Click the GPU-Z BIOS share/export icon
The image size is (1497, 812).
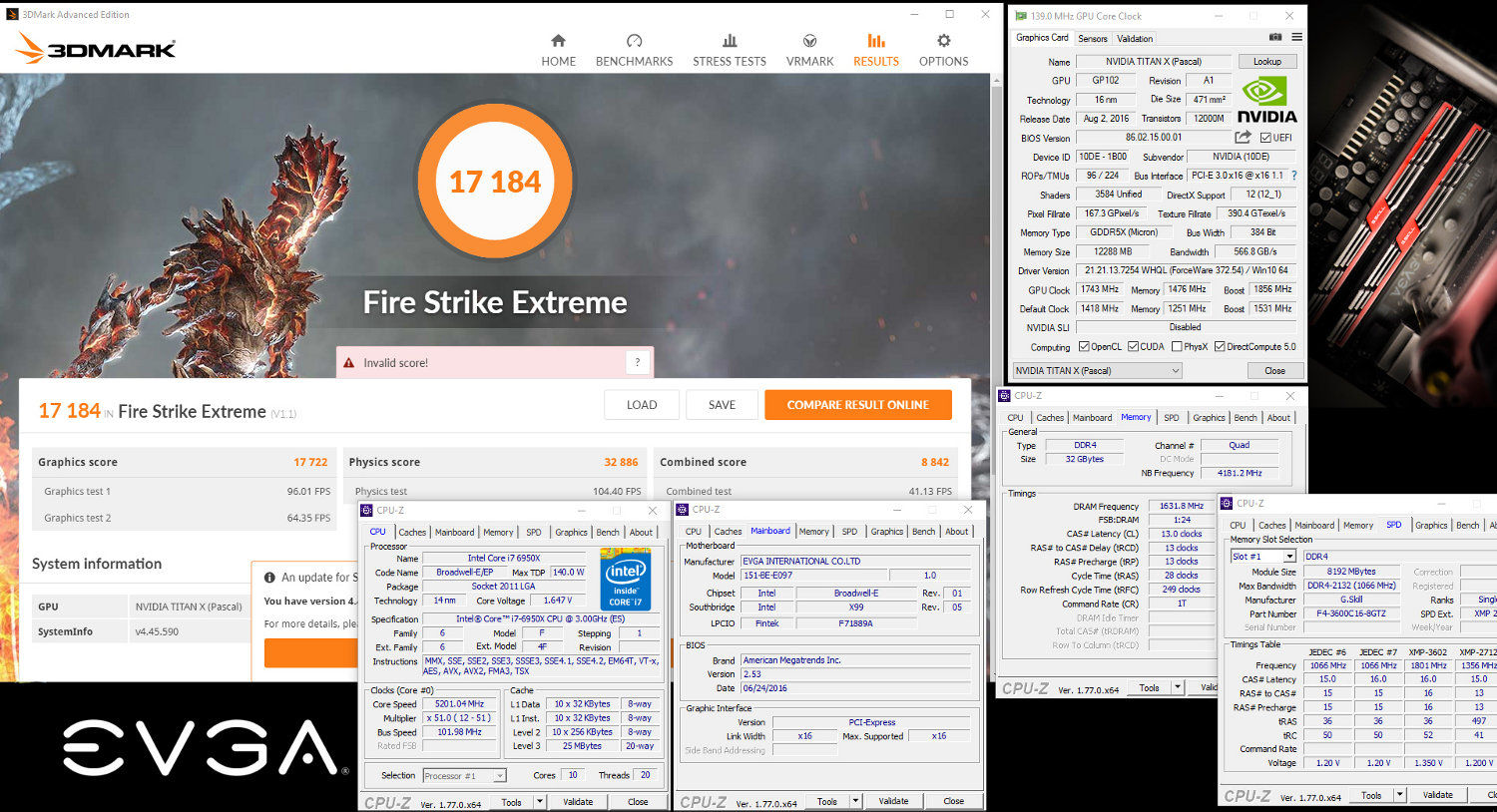click(x=1243, y=138)
